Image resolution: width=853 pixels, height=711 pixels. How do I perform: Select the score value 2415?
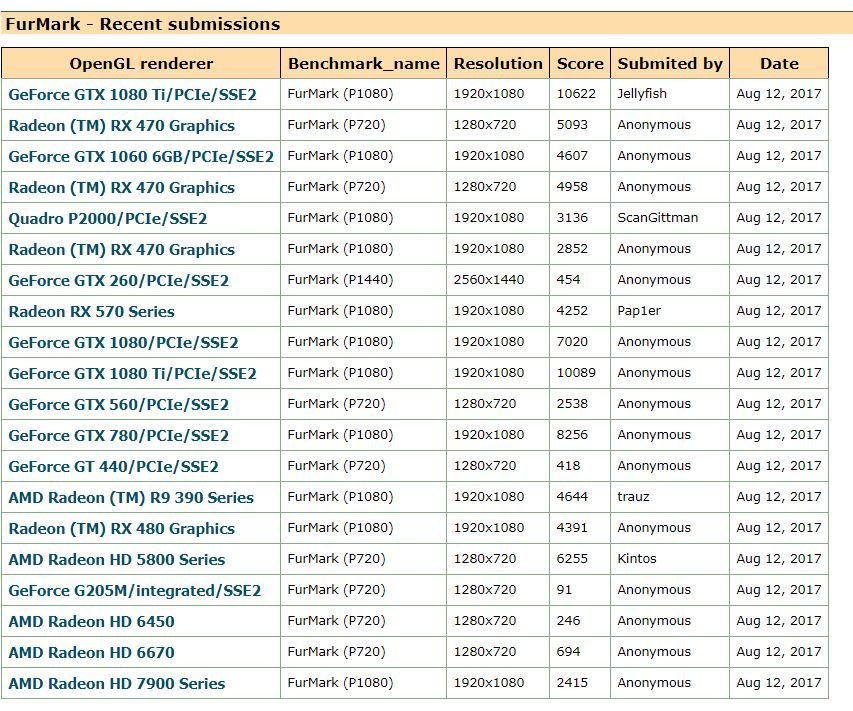(x=572, y=683)
